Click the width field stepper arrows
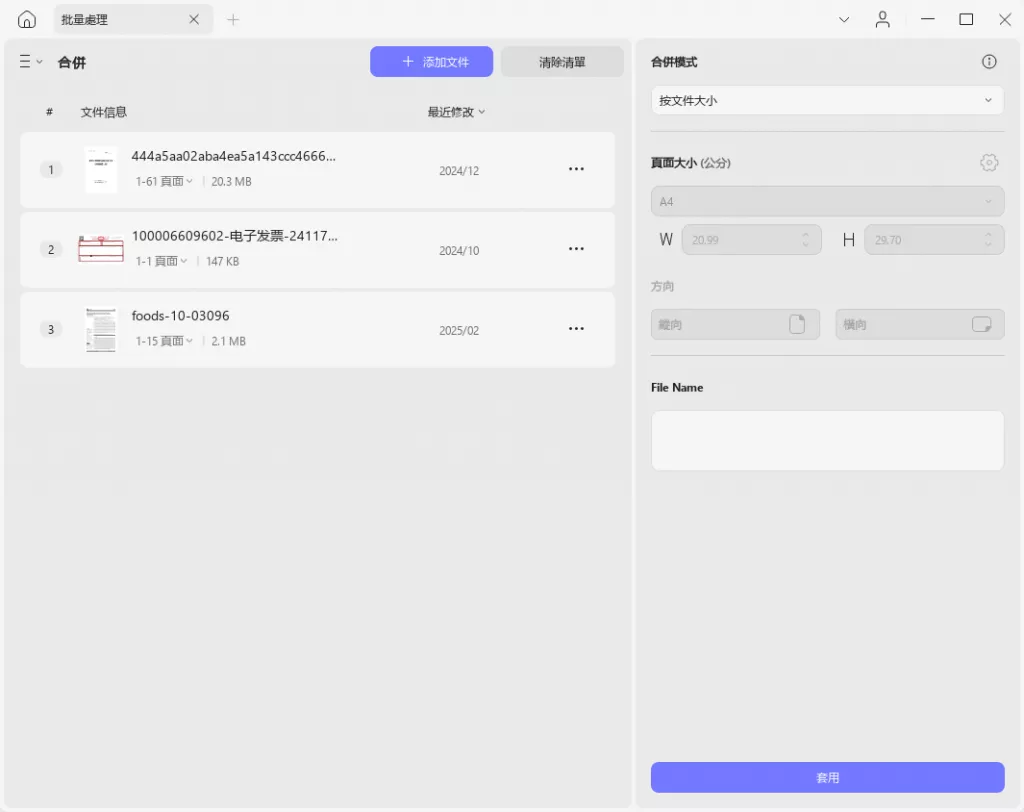The width and height of the screenshot is (1024, 812). (806, 240)
